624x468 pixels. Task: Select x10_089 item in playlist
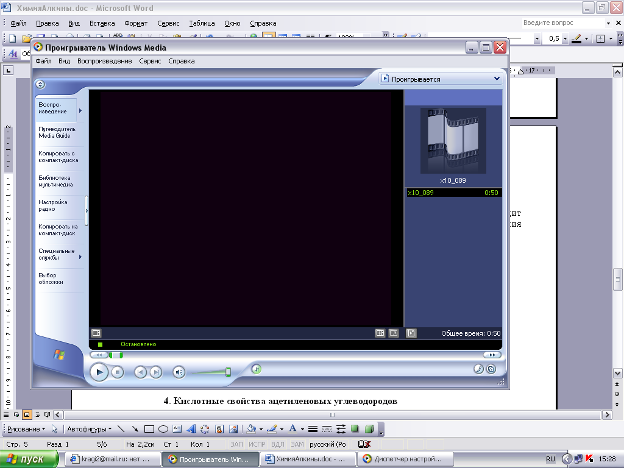coord(453,193)
